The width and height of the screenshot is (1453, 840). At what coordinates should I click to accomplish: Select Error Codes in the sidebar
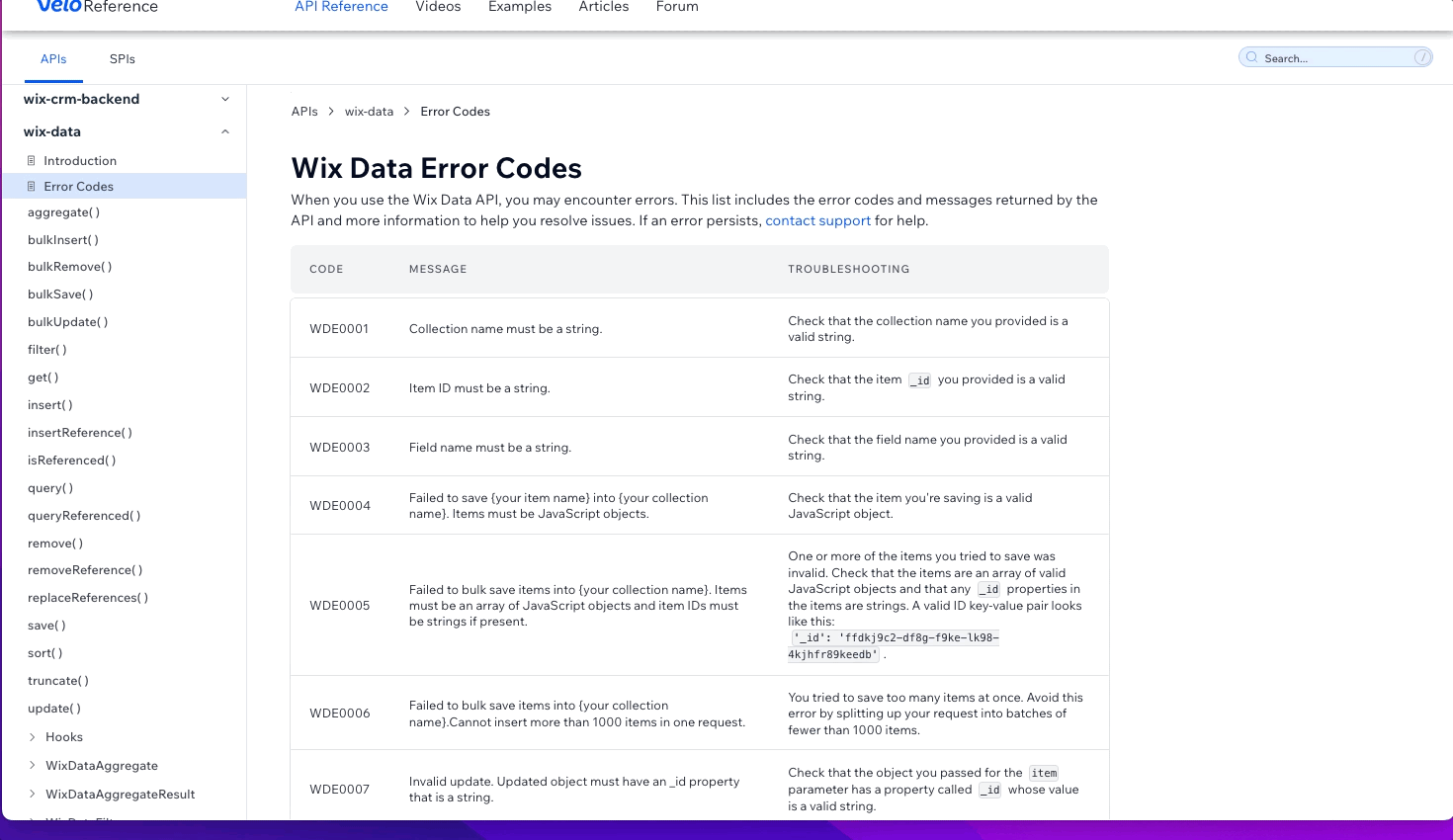click(123, 186)
